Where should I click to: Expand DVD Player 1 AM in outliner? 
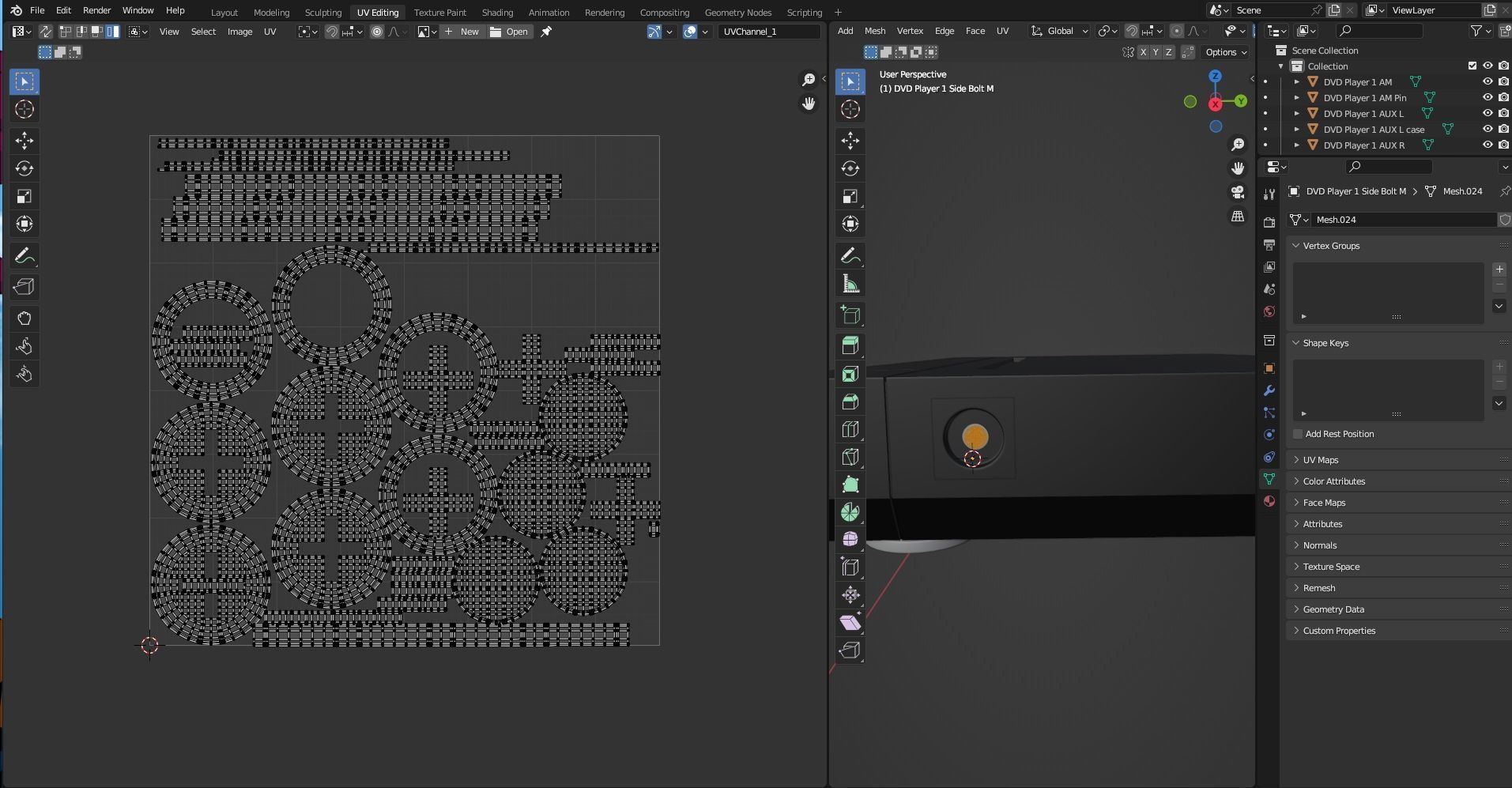pos(1296,81)
